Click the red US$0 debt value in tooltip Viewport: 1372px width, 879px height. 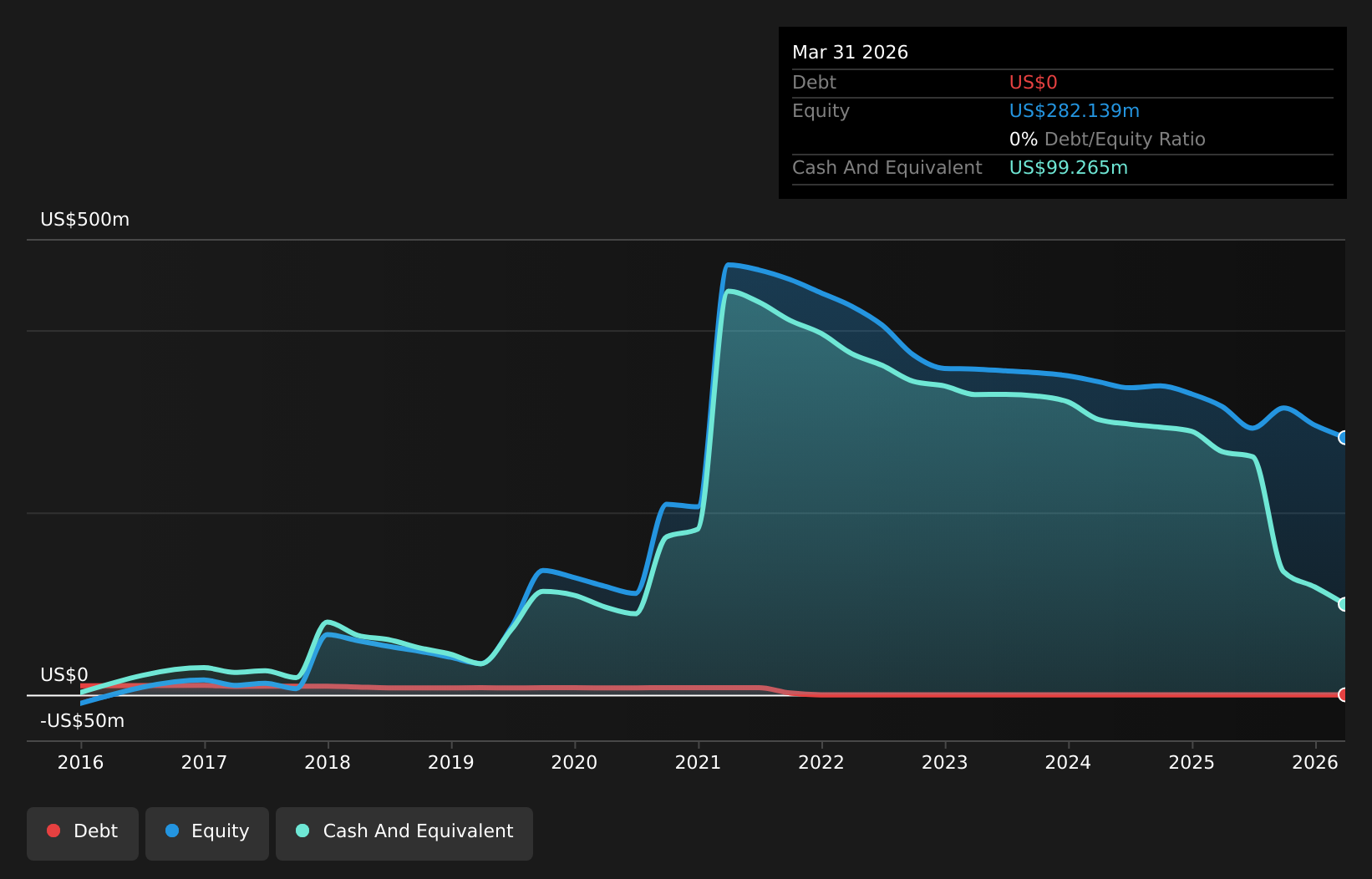point(1034,82)
